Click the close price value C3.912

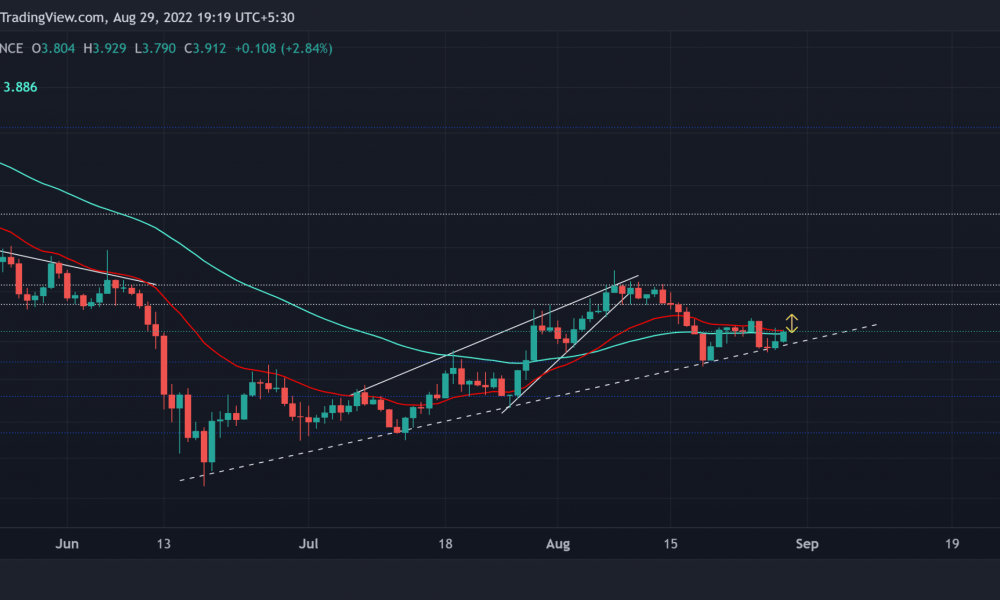coord(205,48)
